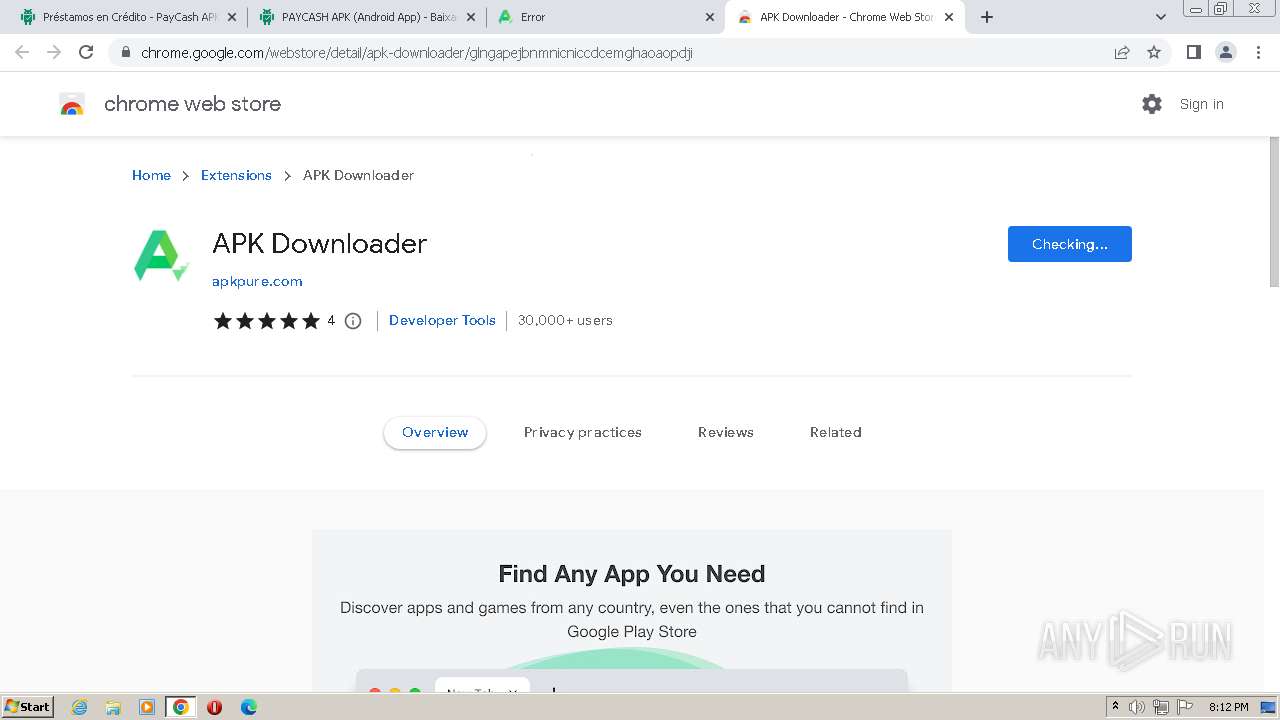Screen dimensions: 1280x720
Task: Open the Action Center flag icon
Action: coord(1185,707)
